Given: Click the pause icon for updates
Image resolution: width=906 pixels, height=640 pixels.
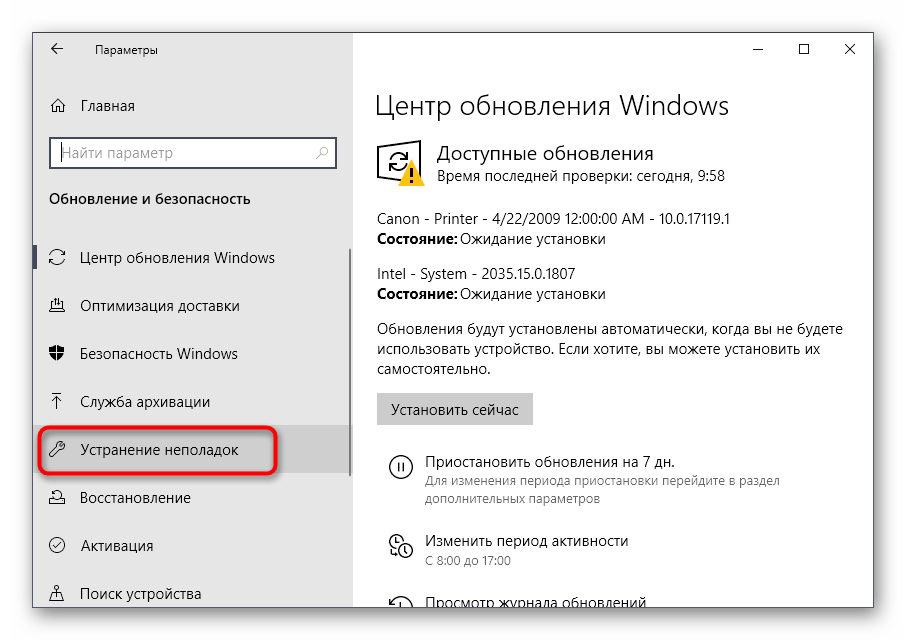Looking at the screenshot, I should pyautogui.click(x=400, y=467).
